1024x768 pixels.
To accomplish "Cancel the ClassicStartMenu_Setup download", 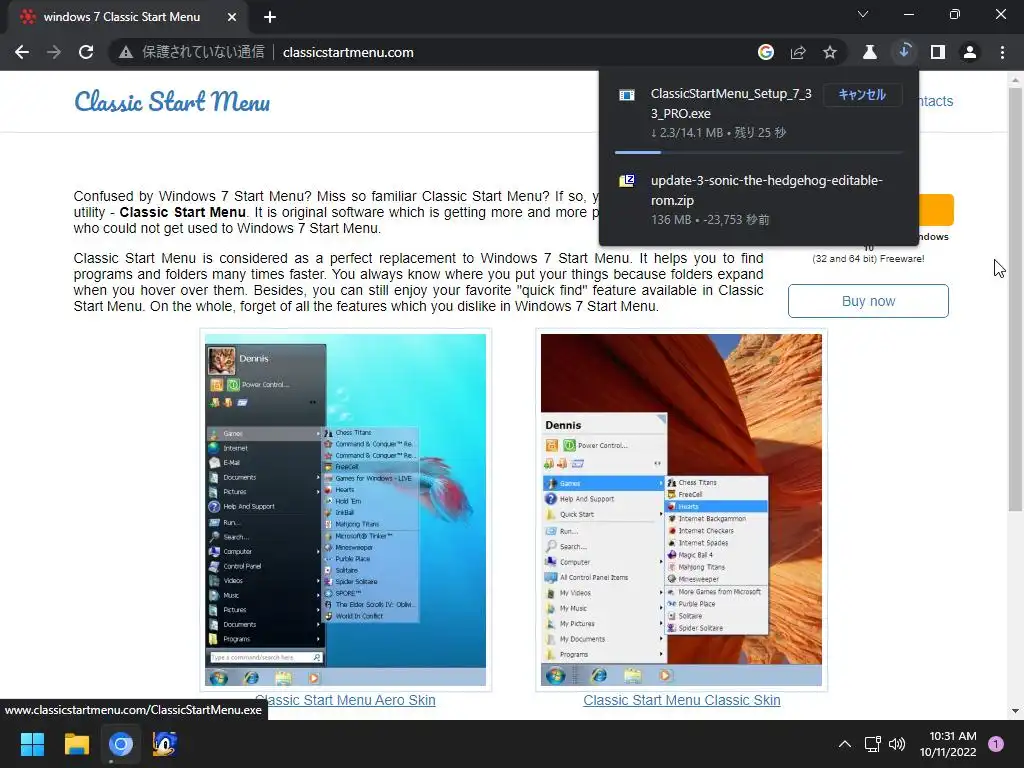I will point(861,95).
